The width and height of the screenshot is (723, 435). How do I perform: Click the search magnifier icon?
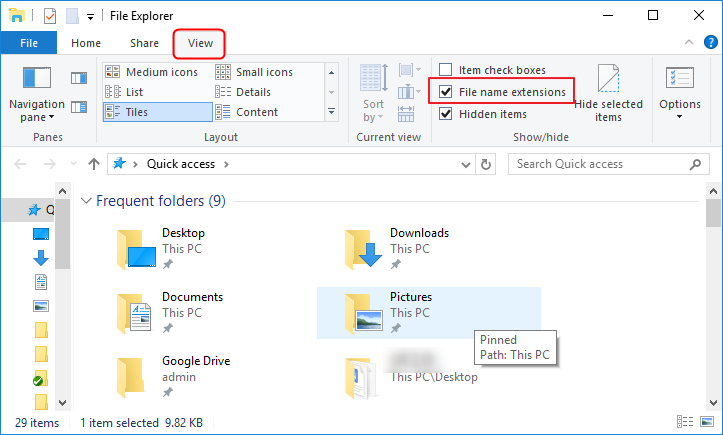[x=695, y=164]
